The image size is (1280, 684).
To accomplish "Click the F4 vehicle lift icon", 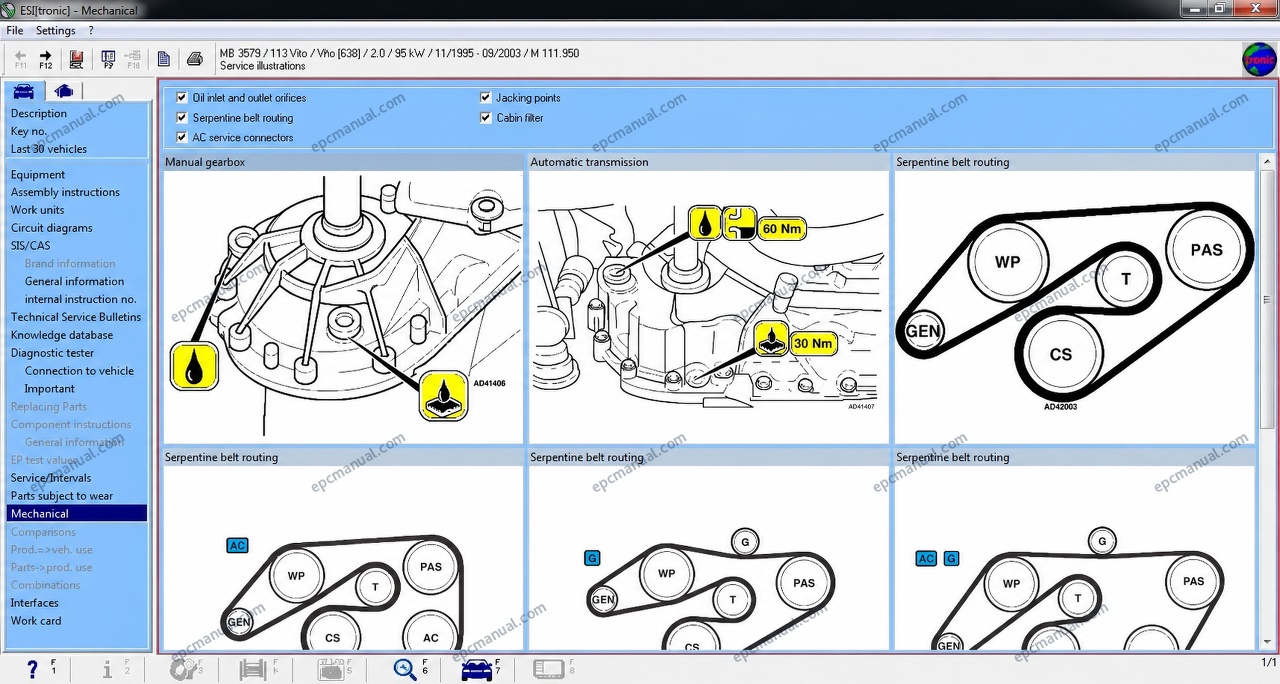I will click(253, 670).
